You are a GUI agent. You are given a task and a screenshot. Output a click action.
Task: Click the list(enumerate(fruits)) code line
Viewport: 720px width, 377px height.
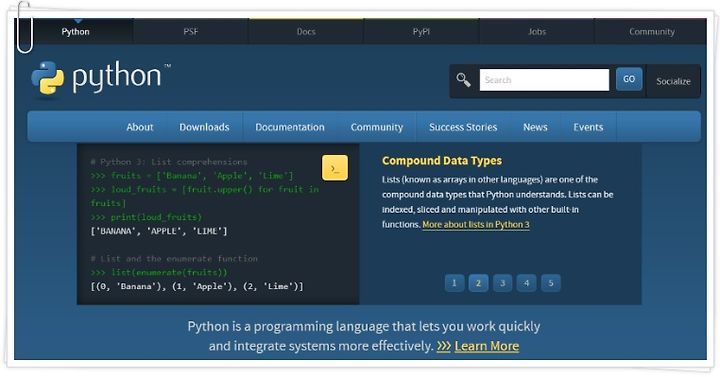click(159, 272)
